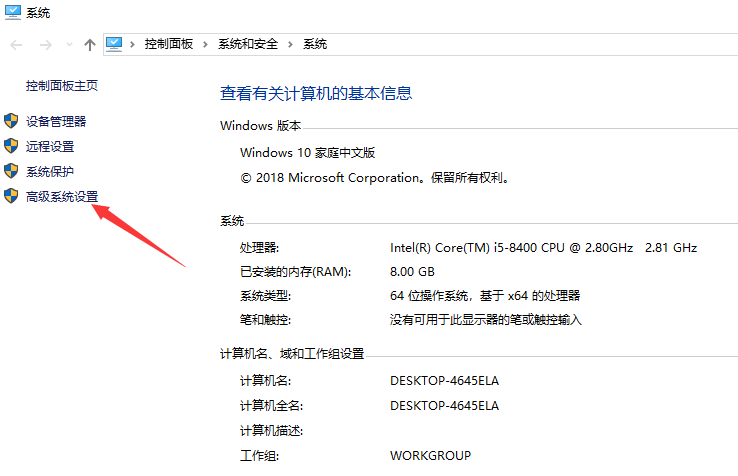Click the workgroup value WORKGROUP
The height and width of the screenshot is (476, 738).
[x=430, y=455]
